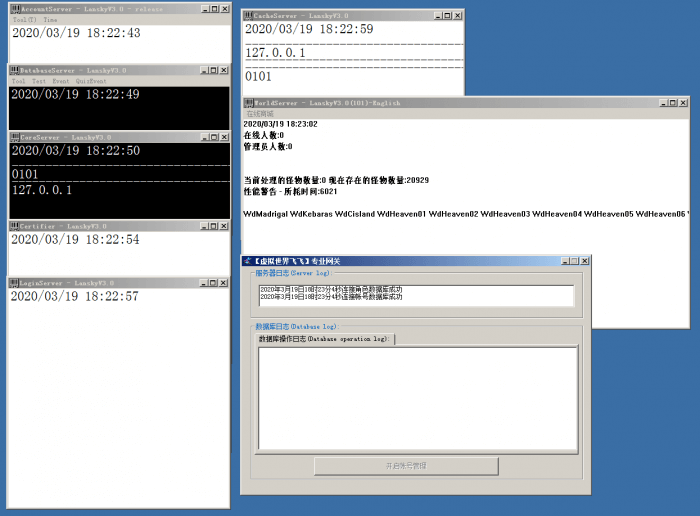Click the LoginServer window icon

[14, 284]
